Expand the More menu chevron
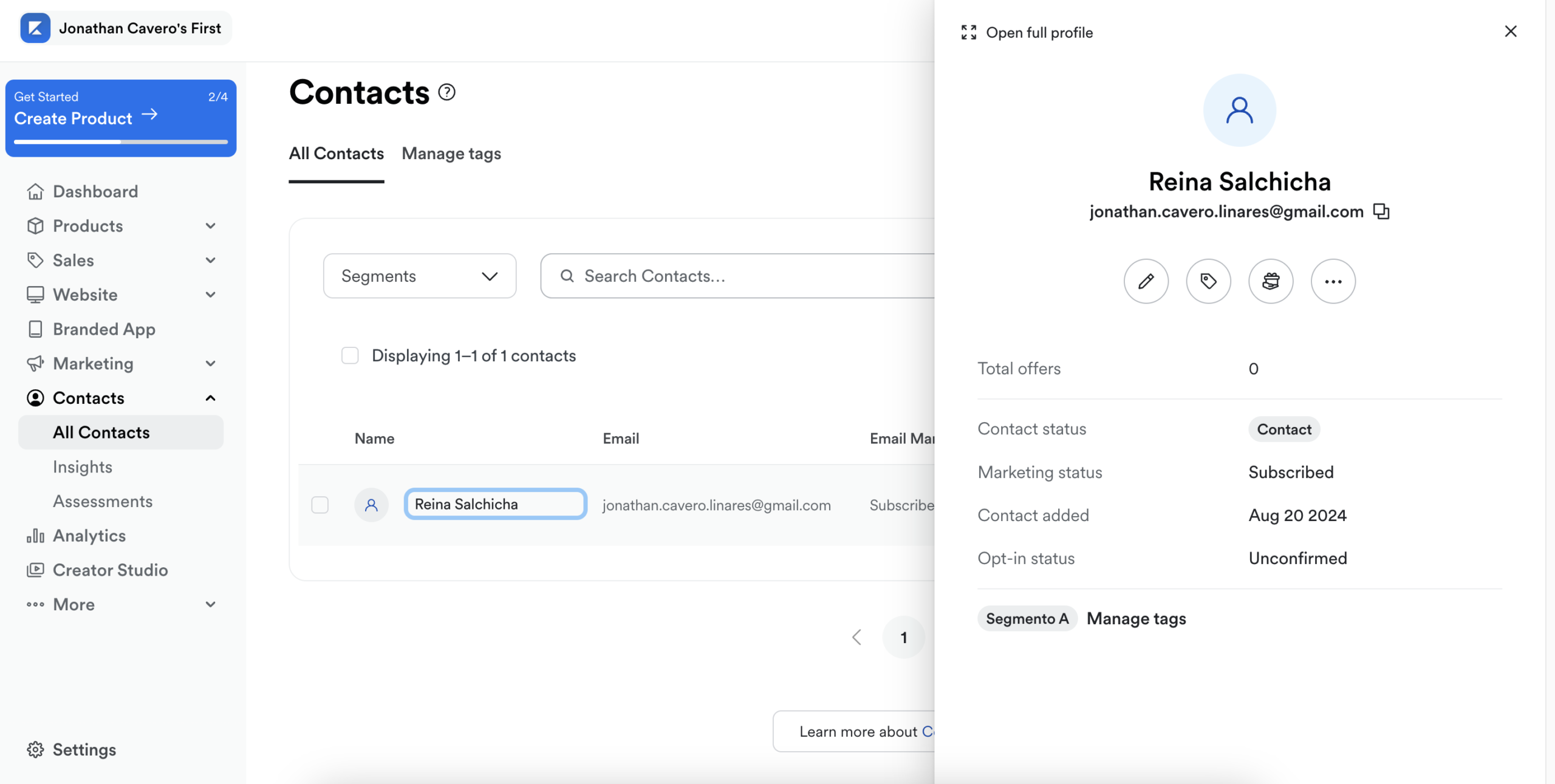 click(211, 605)
